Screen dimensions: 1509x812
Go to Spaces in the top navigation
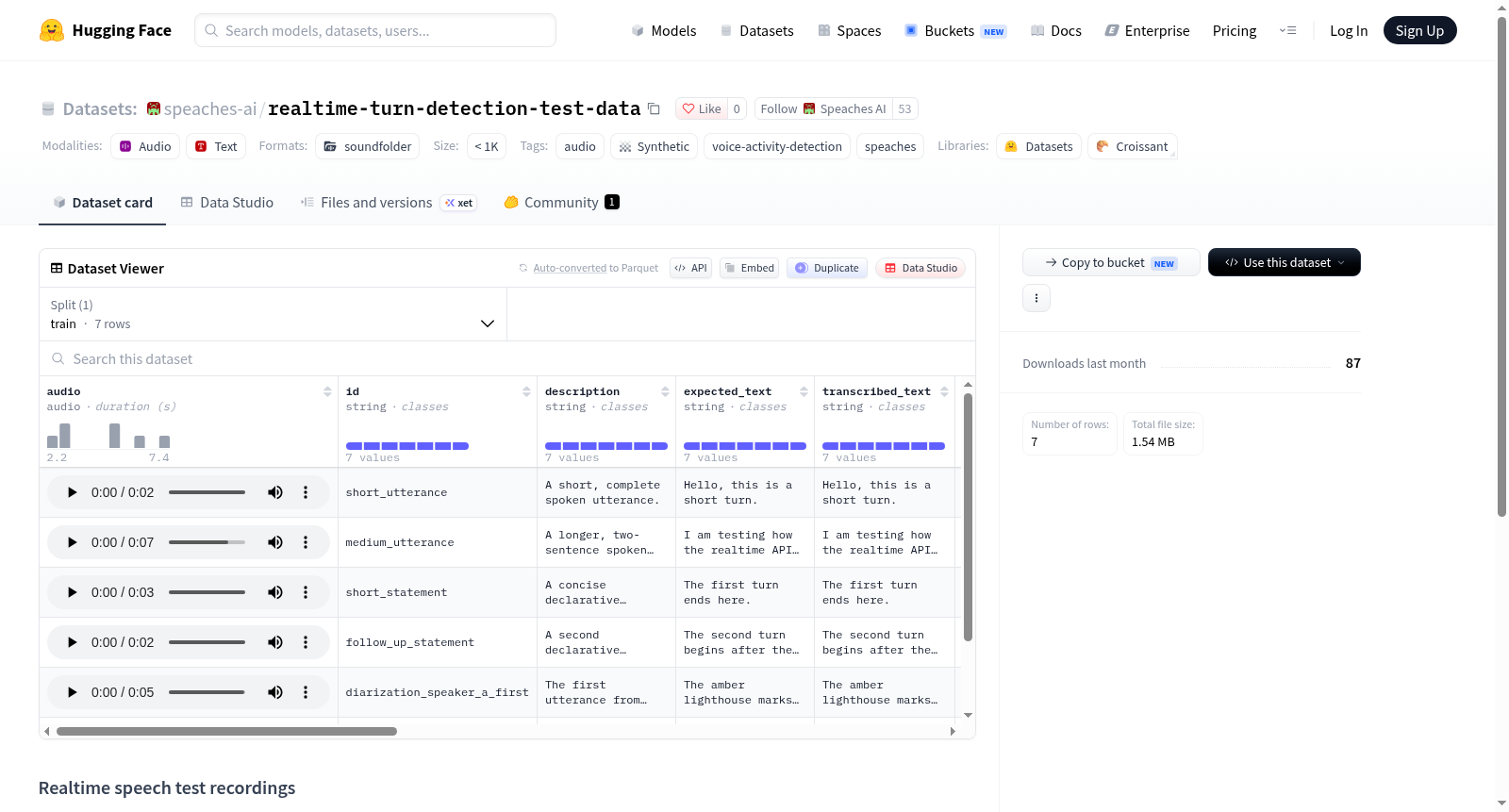point(849,30)
